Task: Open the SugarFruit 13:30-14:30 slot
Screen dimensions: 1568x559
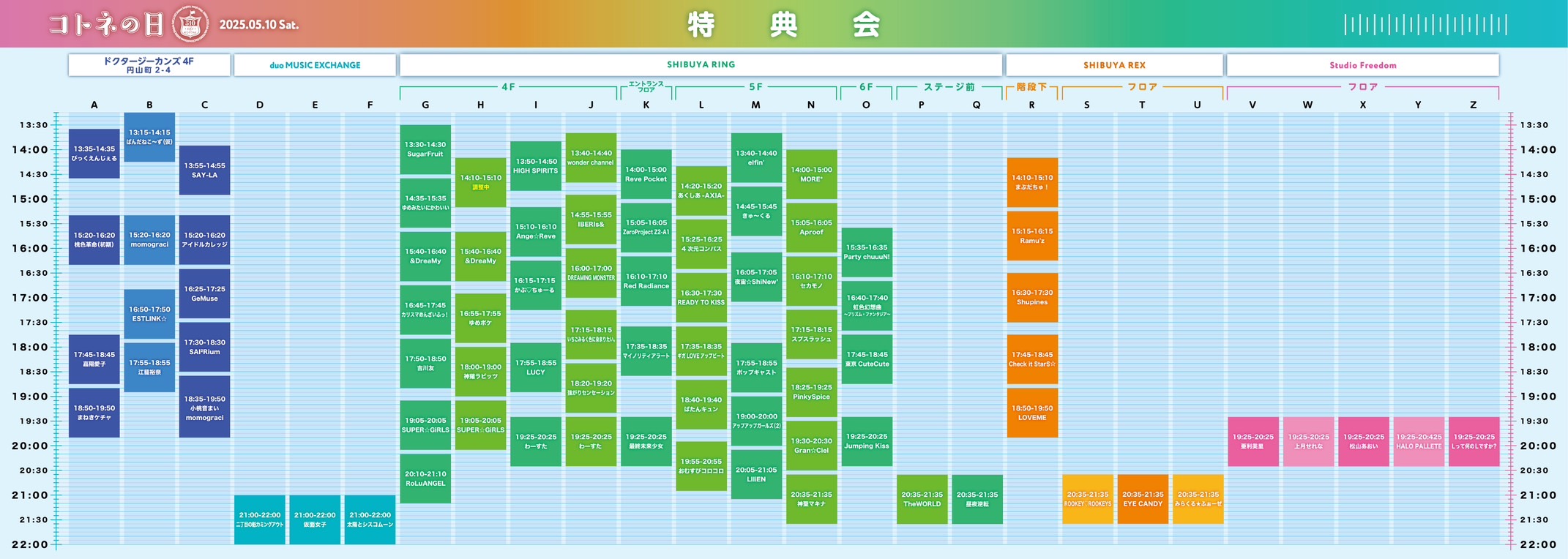Action: point(425,149)
